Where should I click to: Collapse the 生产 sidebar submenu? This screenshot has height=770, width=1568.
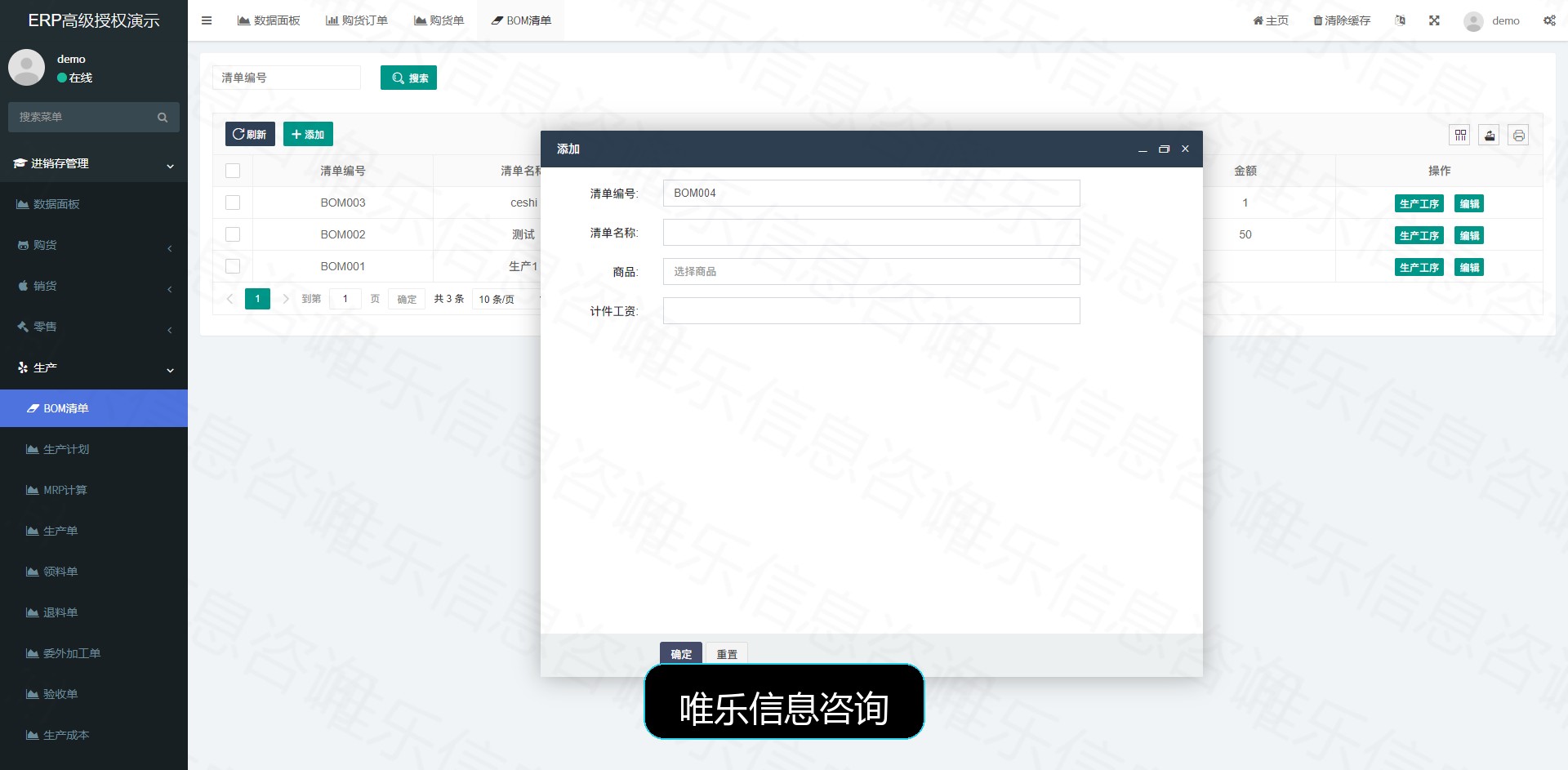(94, 367)
